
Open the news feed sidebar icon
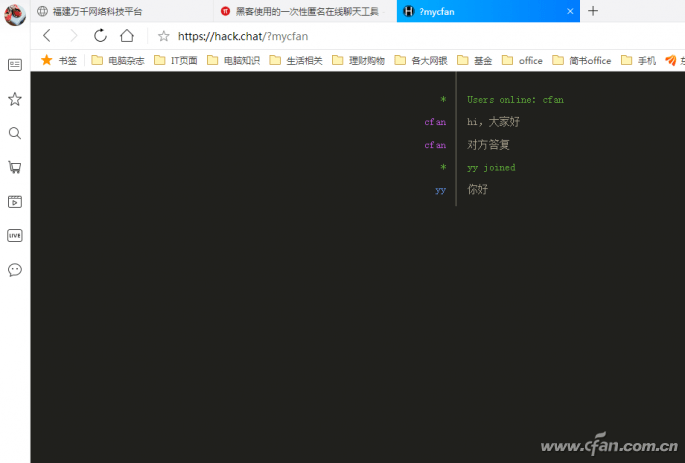tap(15, 65)
